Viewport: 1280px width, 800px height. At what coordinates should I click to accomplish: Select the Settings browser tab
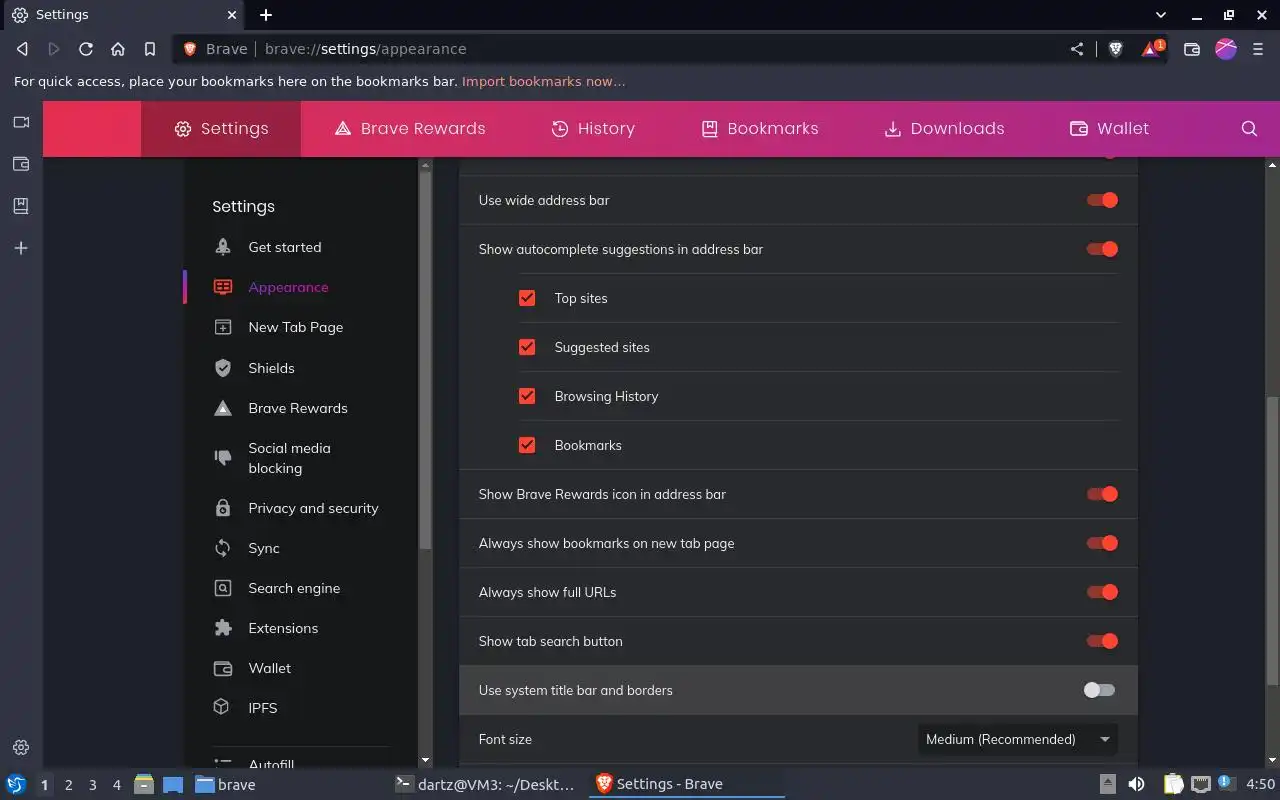coord(122,15)
